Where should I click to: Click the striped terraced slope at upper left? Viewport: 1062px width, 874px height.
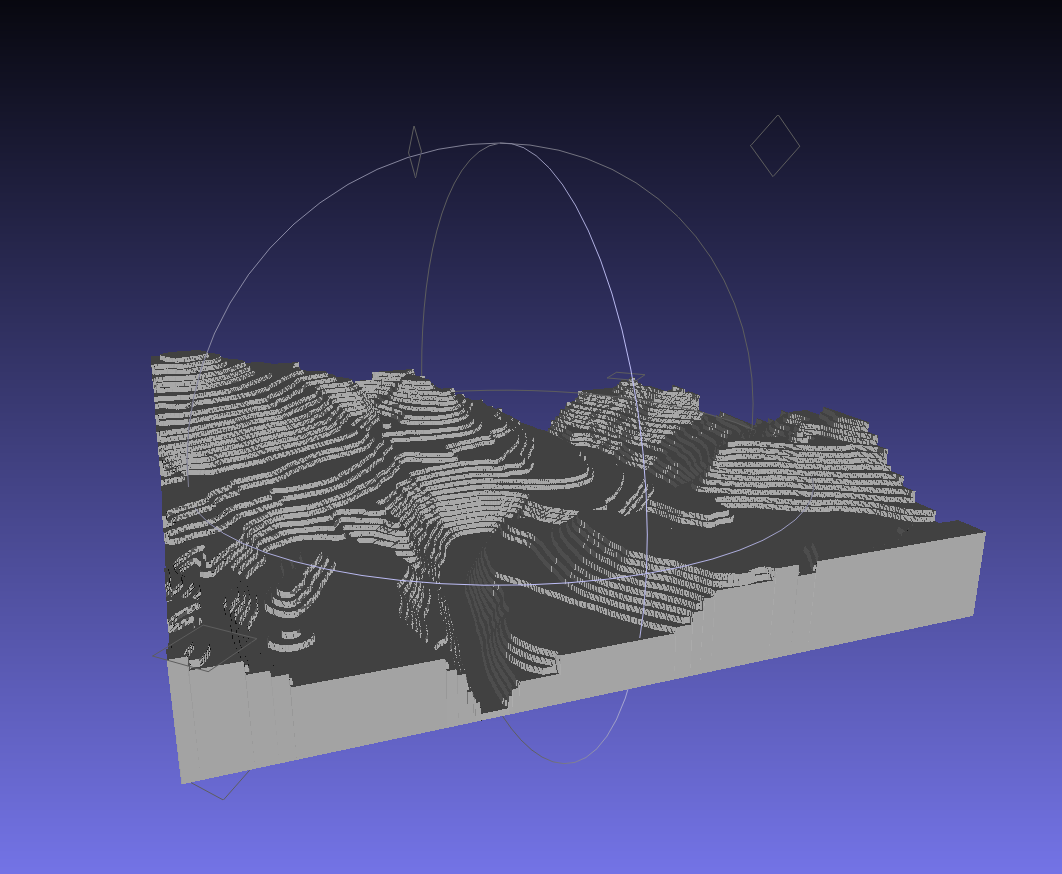click(230, 410)
